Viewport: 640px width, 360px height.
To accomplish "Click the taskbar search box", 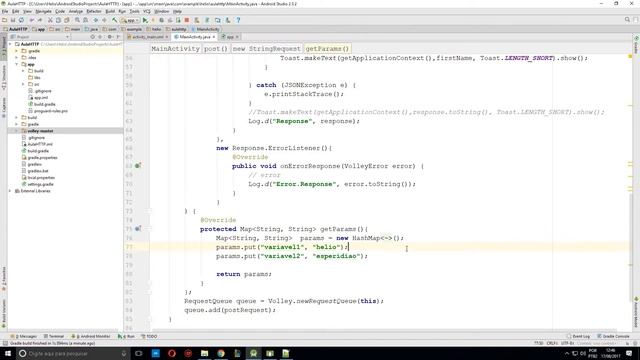I will 73,353.
